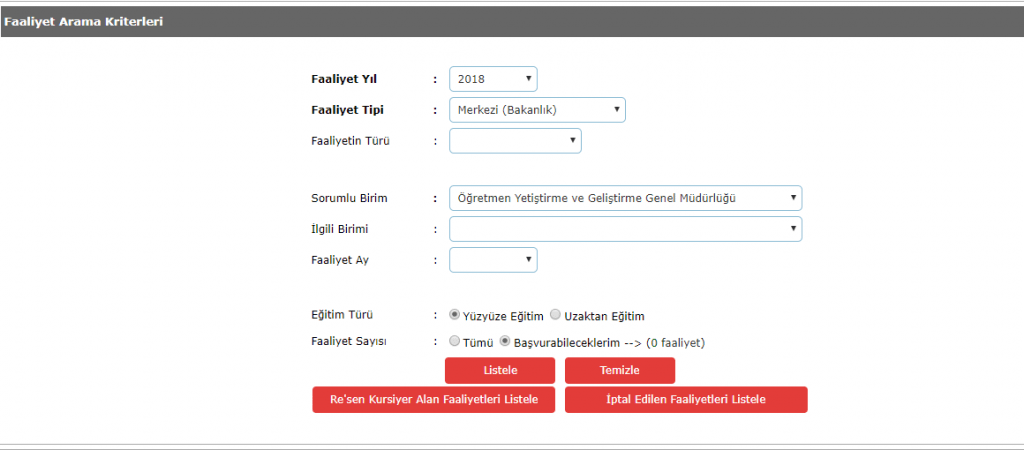Click Re'sen Kursiyer Alan Faaliyetleri Listele button
Image resolution: width=1024 pixels, height=450 pixels.
433,400
